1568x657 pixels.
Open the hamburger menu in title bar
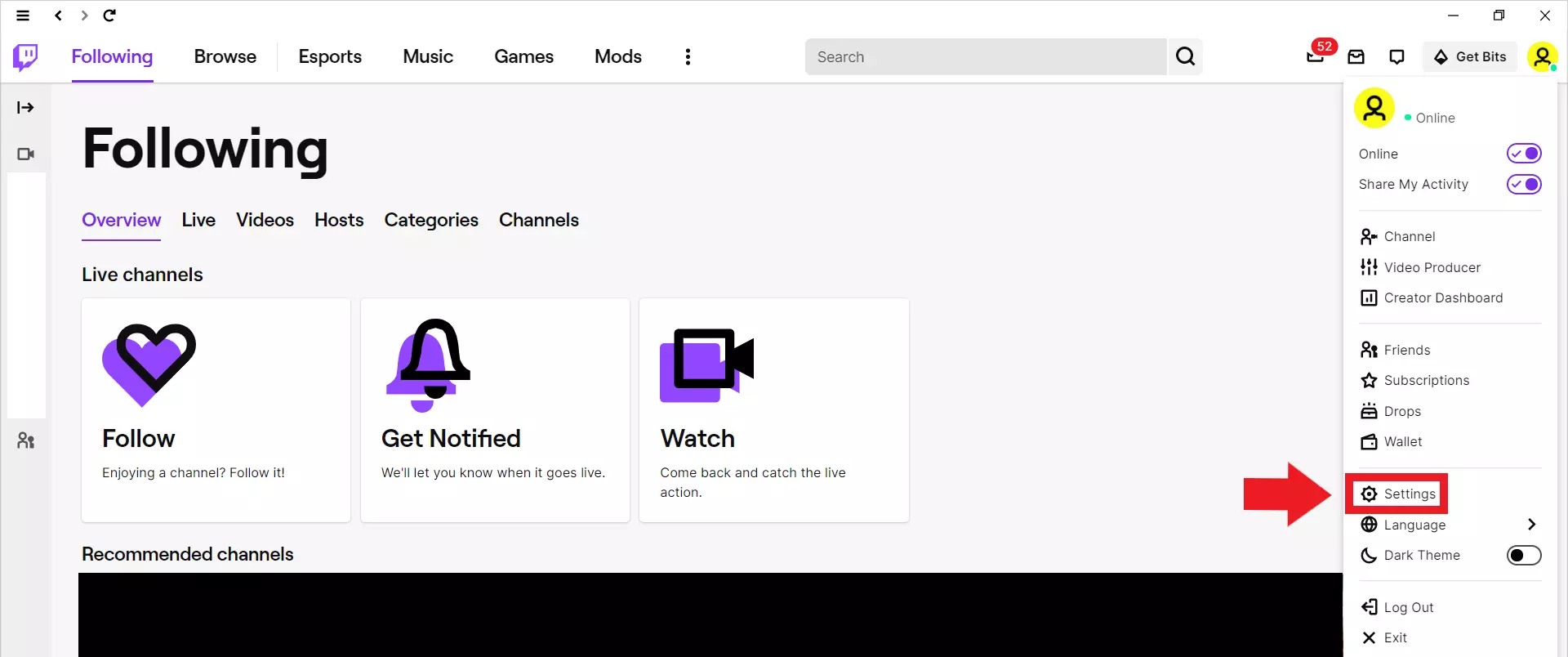[x=23, y=16]
